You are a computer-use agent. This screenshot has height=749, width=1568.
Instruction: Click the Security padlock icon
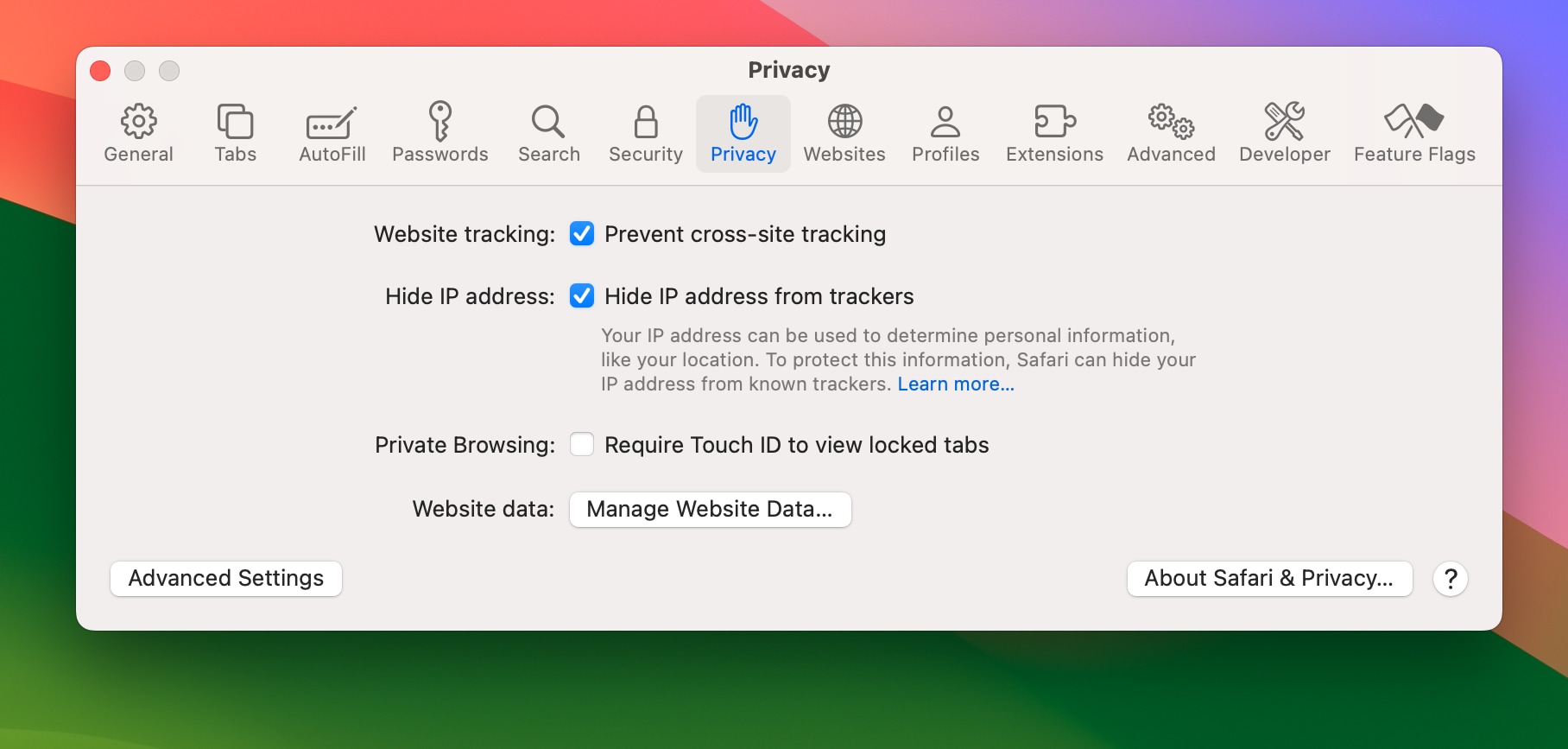tap(646, 122)
